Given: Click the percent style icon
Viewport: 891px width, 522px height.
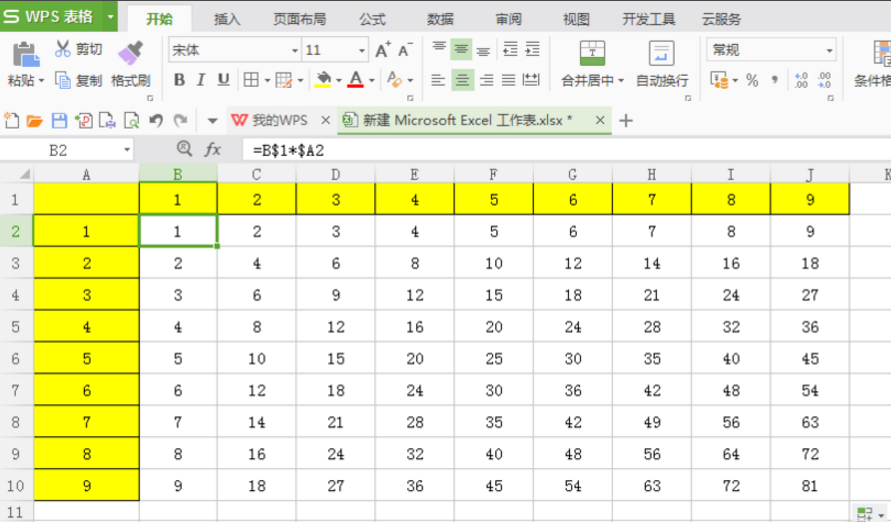Looking at the screenshot, I should (751, 80).
